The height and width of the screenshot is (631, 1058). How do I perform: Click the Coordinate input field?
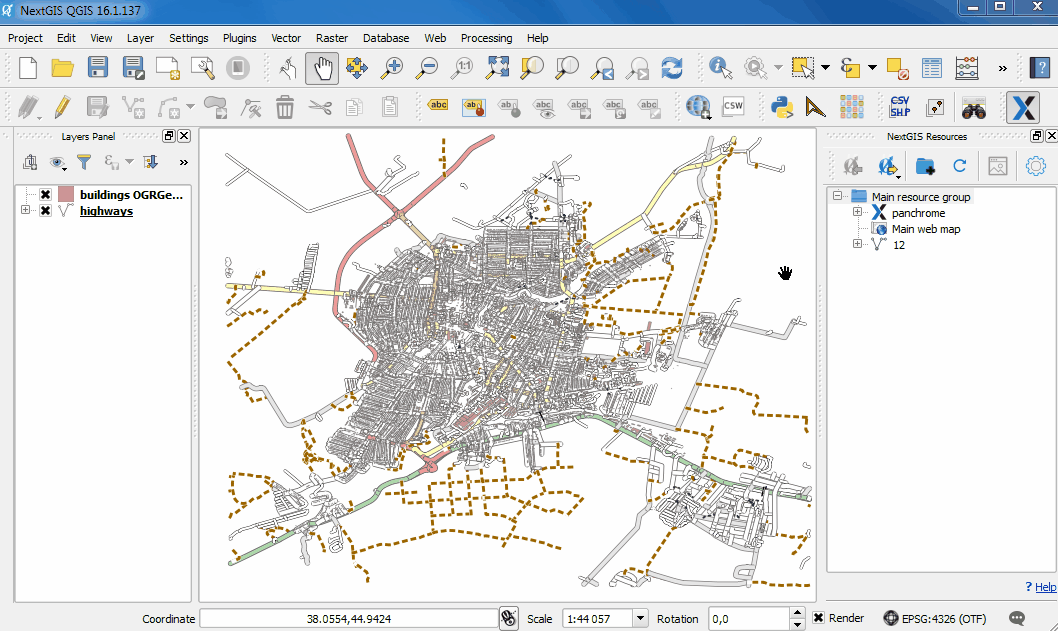click(x=350, y=617)
